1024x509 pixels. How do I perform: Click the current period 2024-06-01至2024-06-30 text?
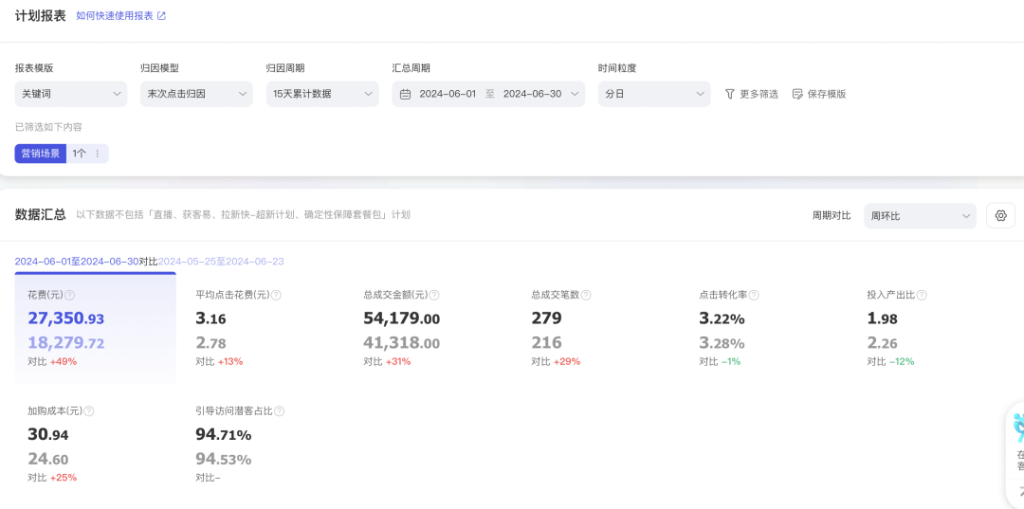(x=76, y=261)
